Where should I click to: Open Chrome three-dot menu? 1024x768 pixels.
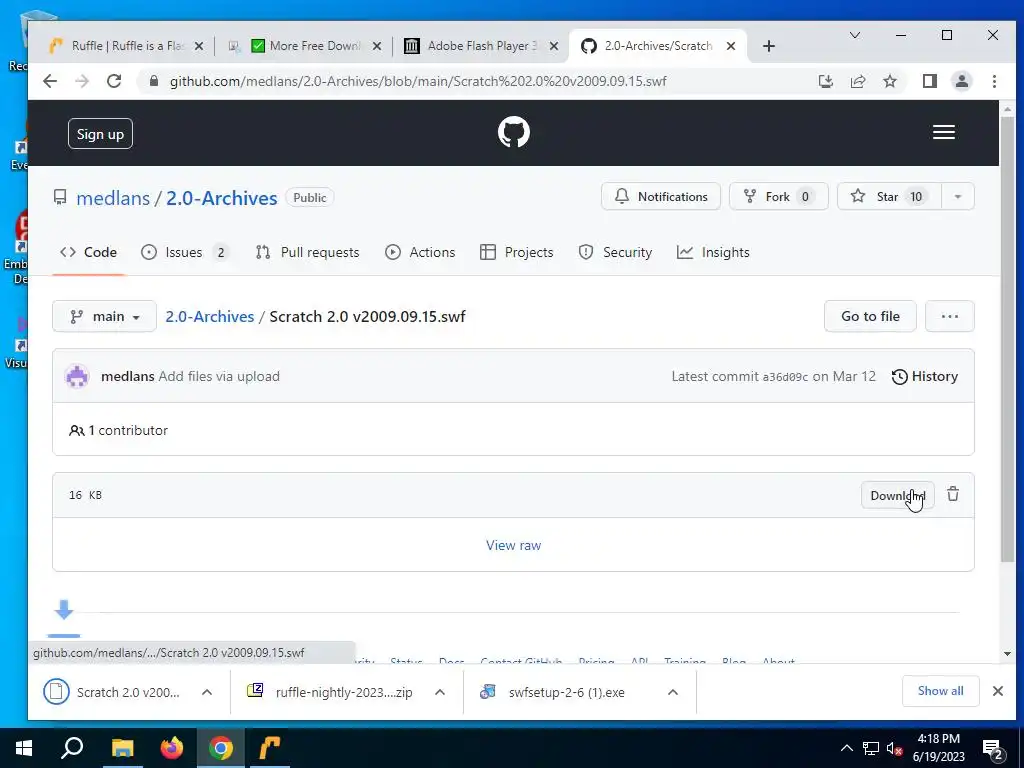(x=994, y=81)
